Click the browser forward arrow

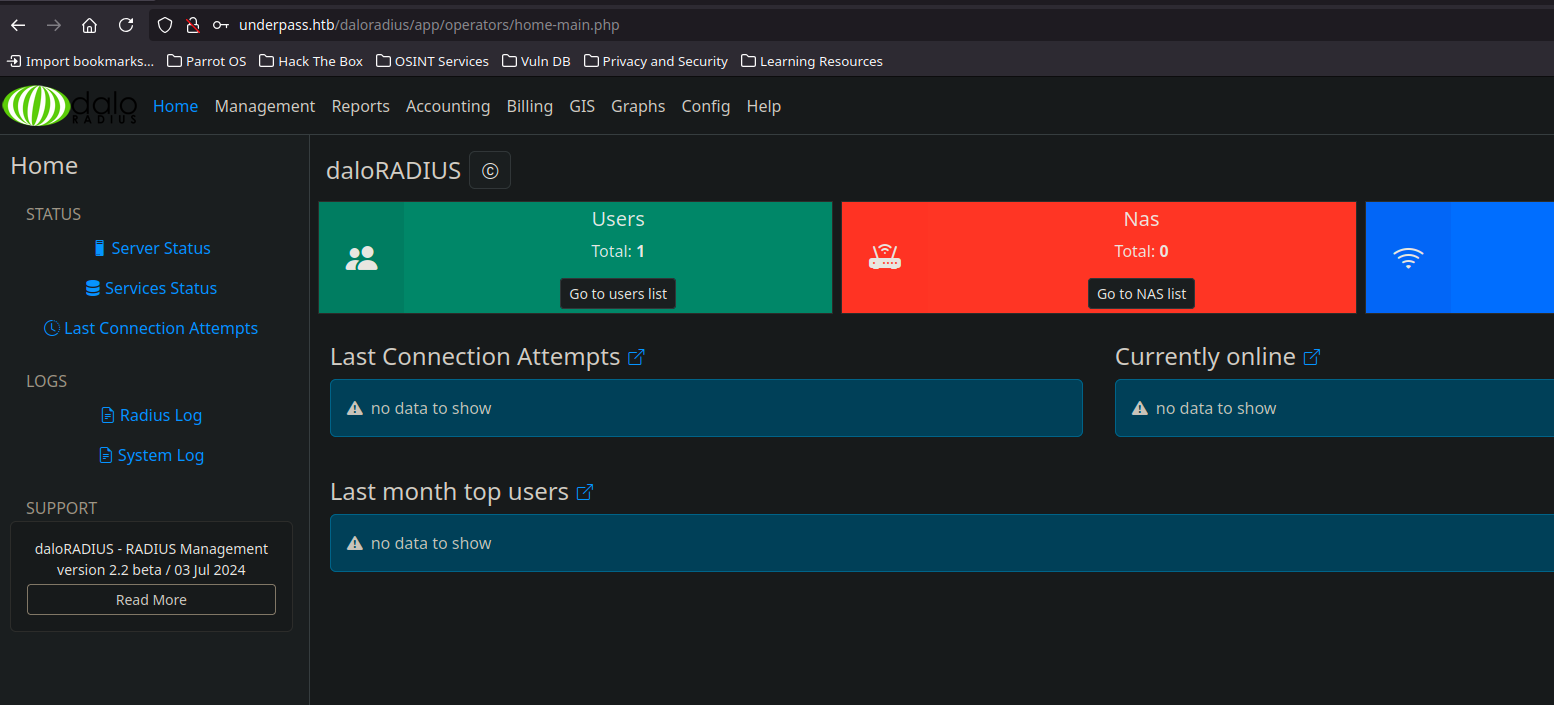(x=54, y=25)
